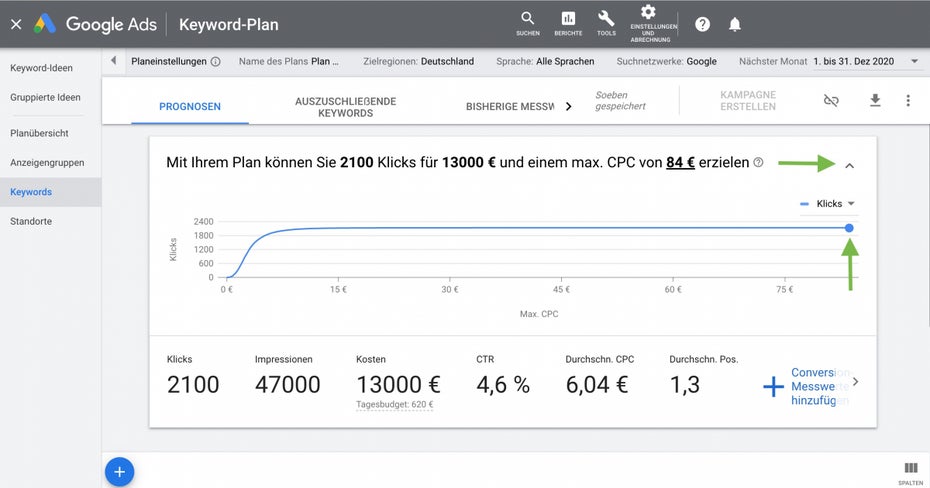Edit the max. CPC value 84 €

coord(680,162)
